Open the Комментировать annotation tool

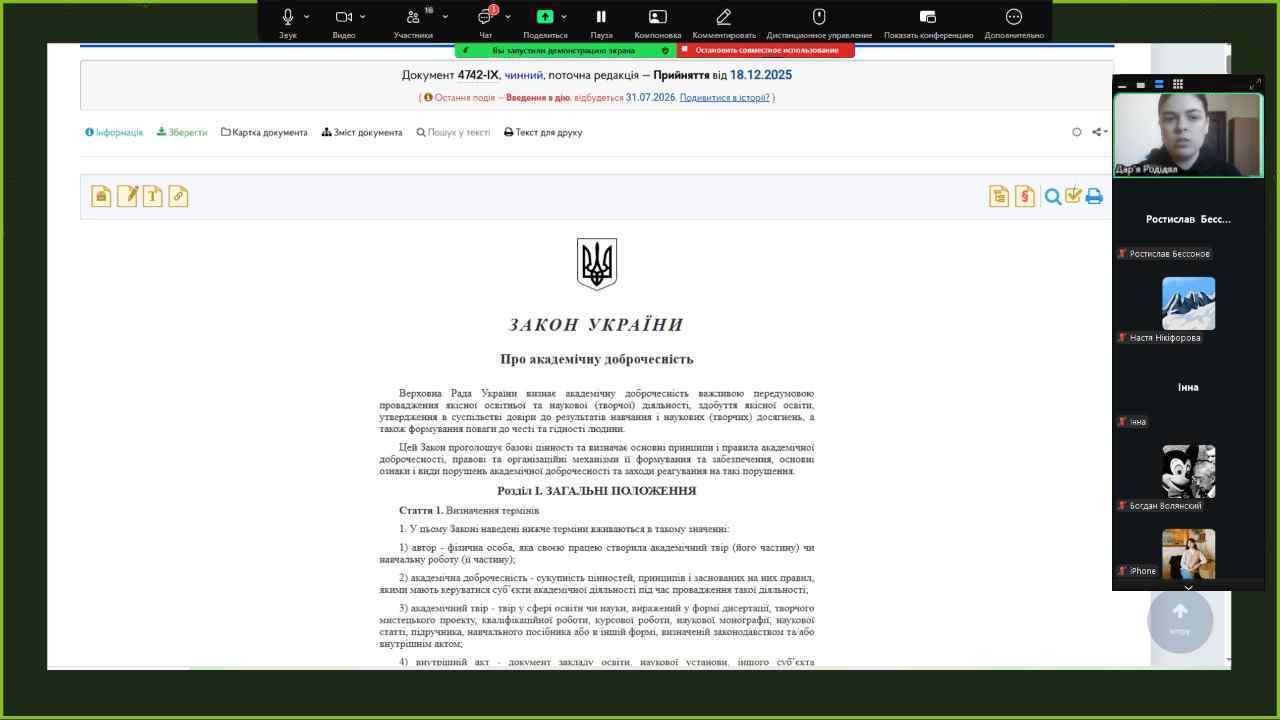click(724, 17)
